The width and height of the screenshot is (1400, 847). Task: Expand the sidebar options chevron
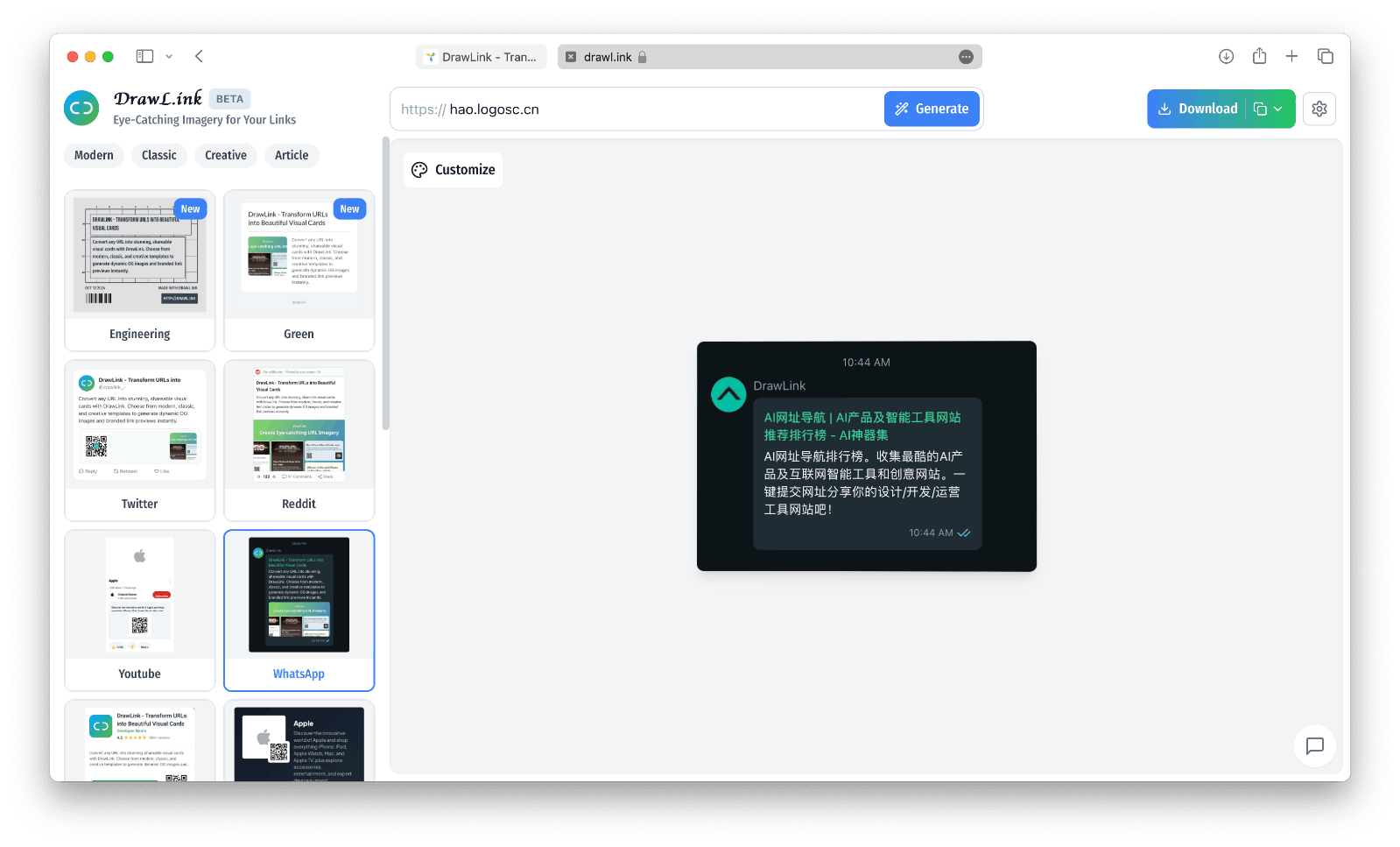169,56
